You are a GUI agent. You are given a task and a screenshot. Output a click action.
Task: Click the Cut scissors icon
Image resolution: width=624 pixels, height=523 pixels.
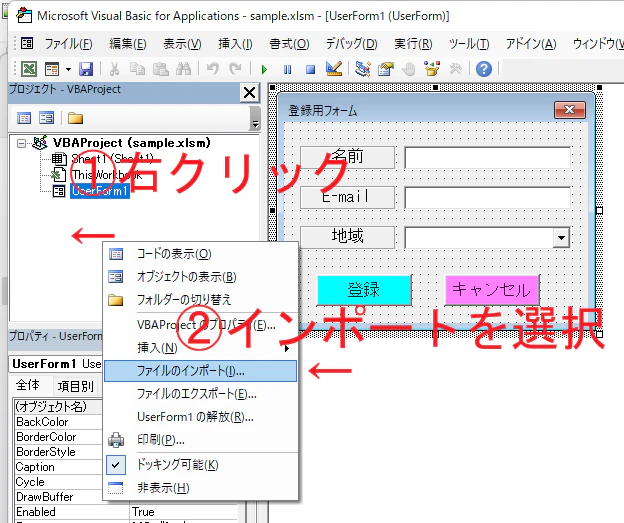[x=114, y=69]
